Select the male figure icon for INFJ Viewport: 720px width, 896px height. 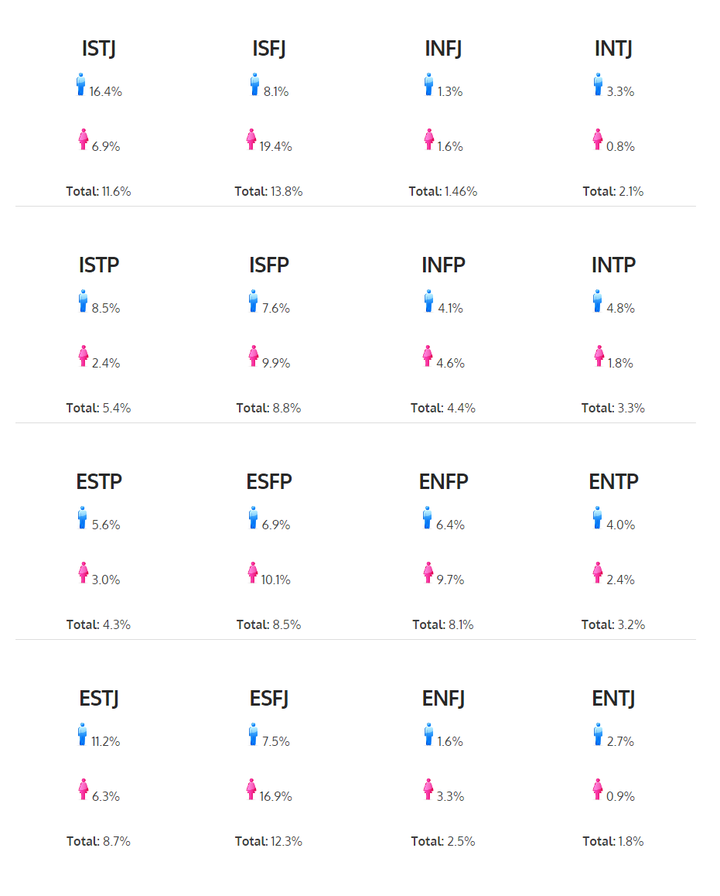pyautogui.click(x=428, y=84)
